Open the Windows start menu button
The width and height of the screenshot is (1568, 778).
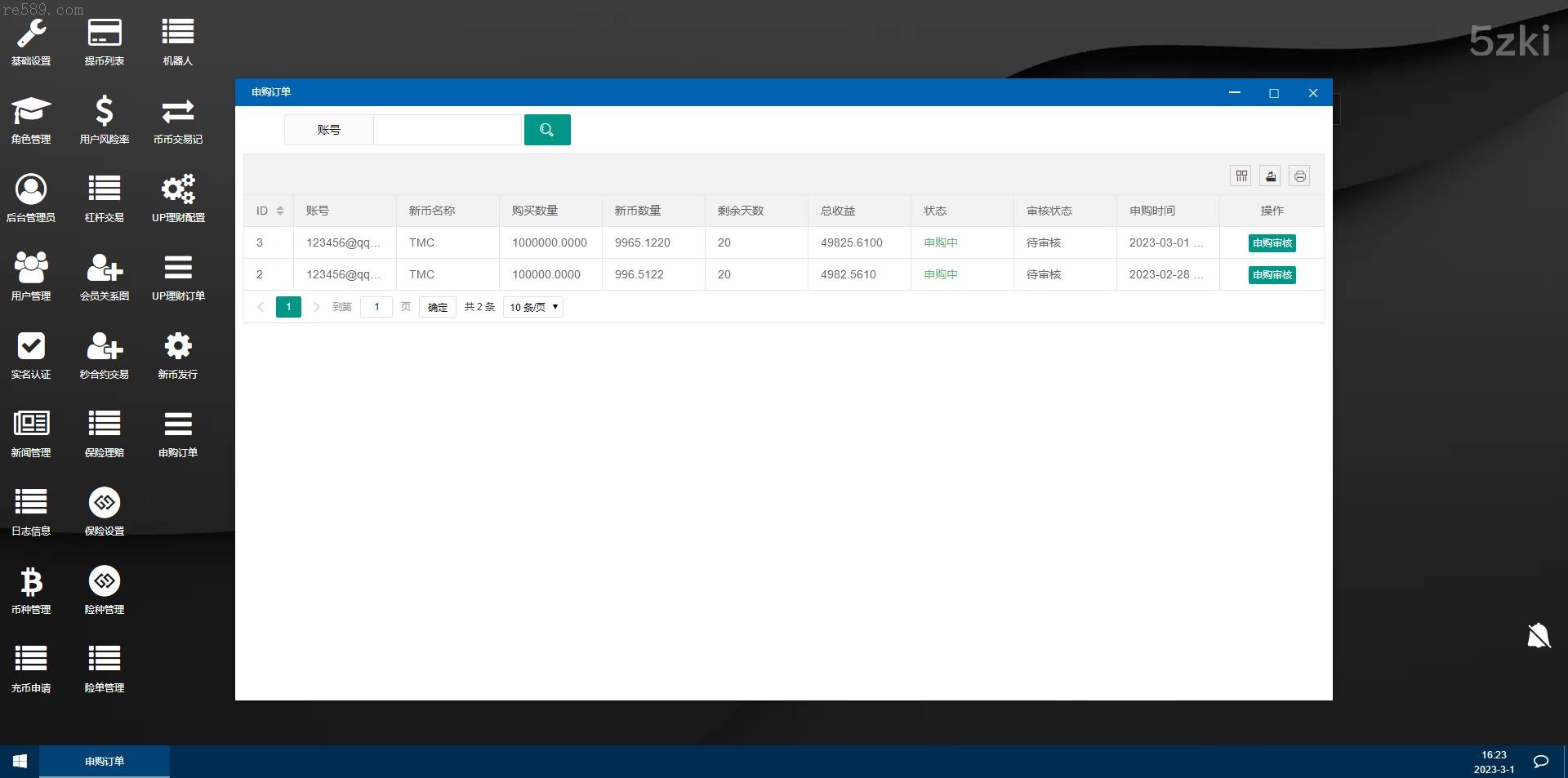tap(20, 762)
